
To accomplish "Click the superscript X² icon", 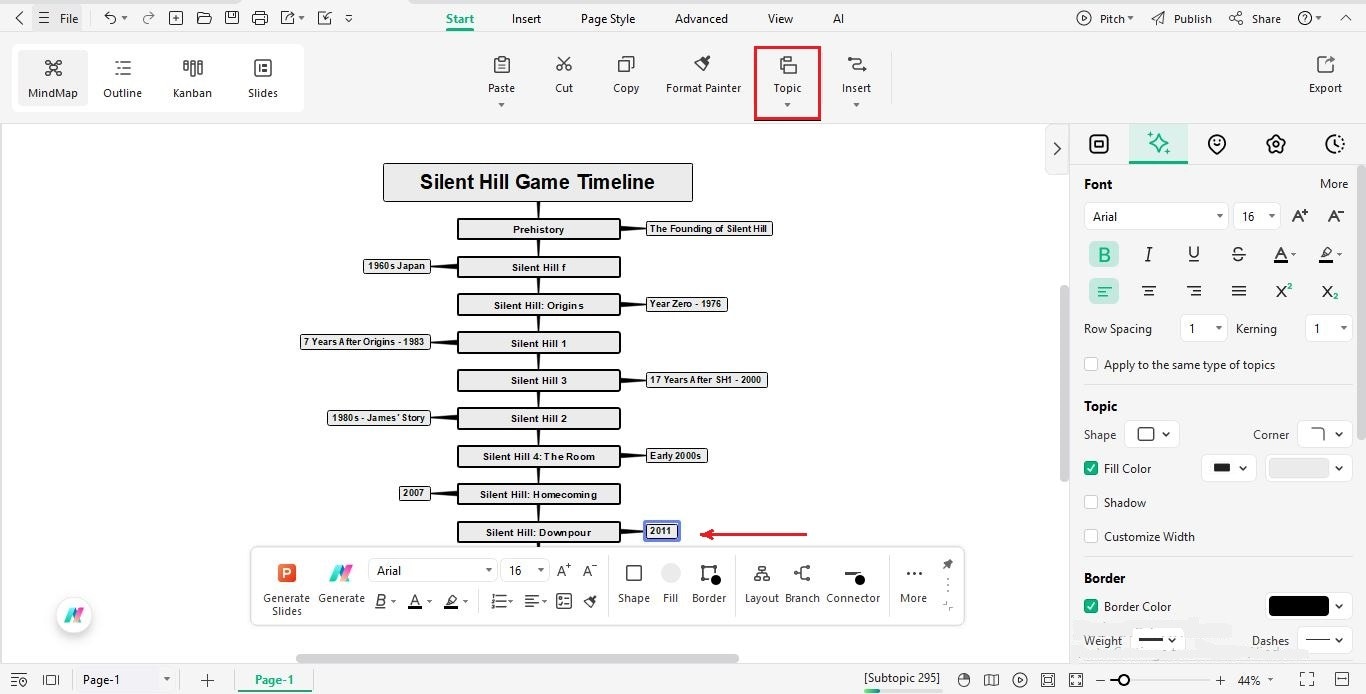I will (1284, 291).
